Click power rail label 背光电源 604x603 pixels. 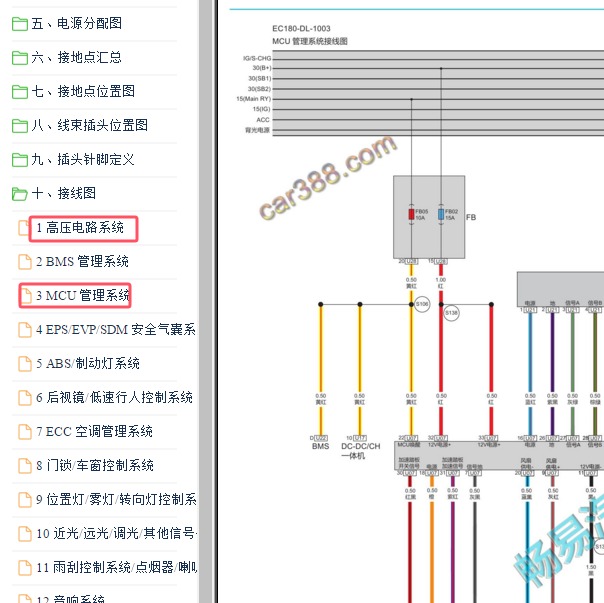tap(257, 130)
